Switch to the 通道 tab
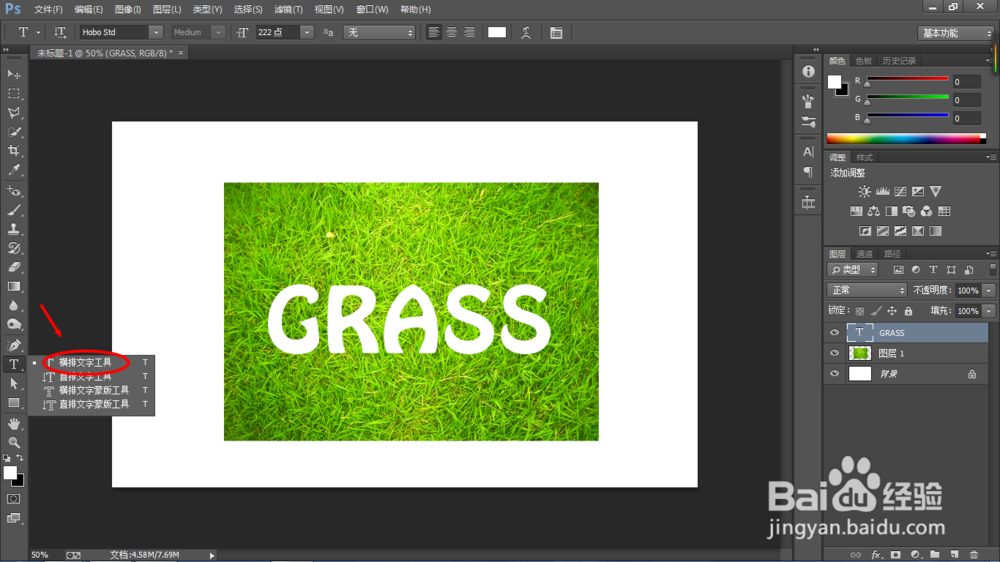1000x562 pixels. [x=864, y=254]
